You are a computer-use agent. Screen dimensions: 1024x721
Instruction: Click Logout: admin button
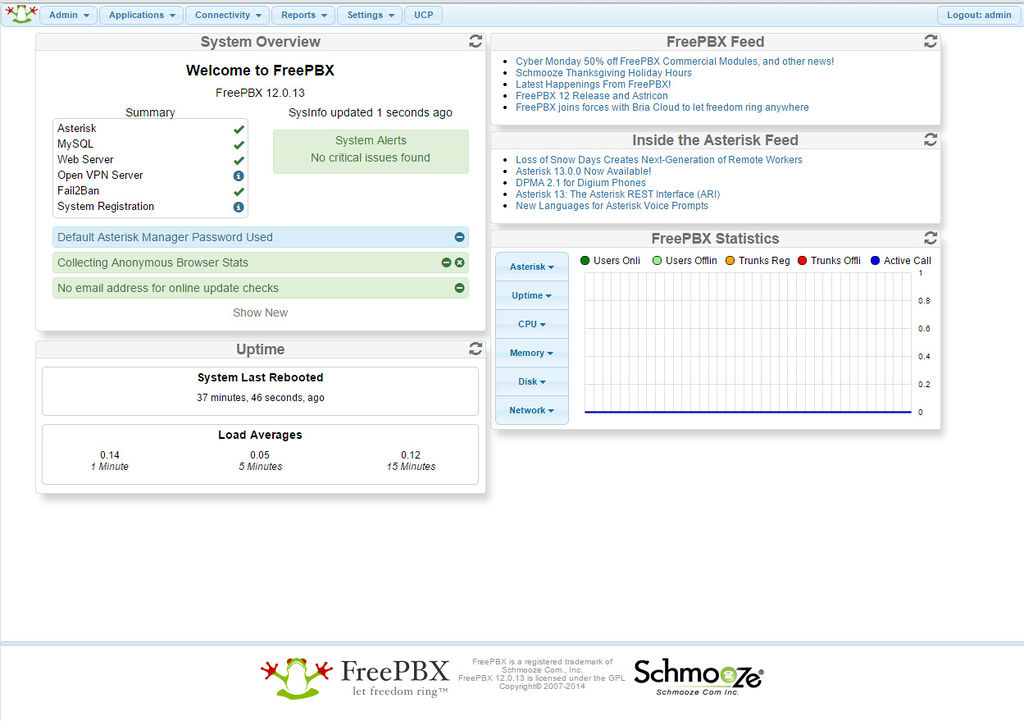click(979, 15)
